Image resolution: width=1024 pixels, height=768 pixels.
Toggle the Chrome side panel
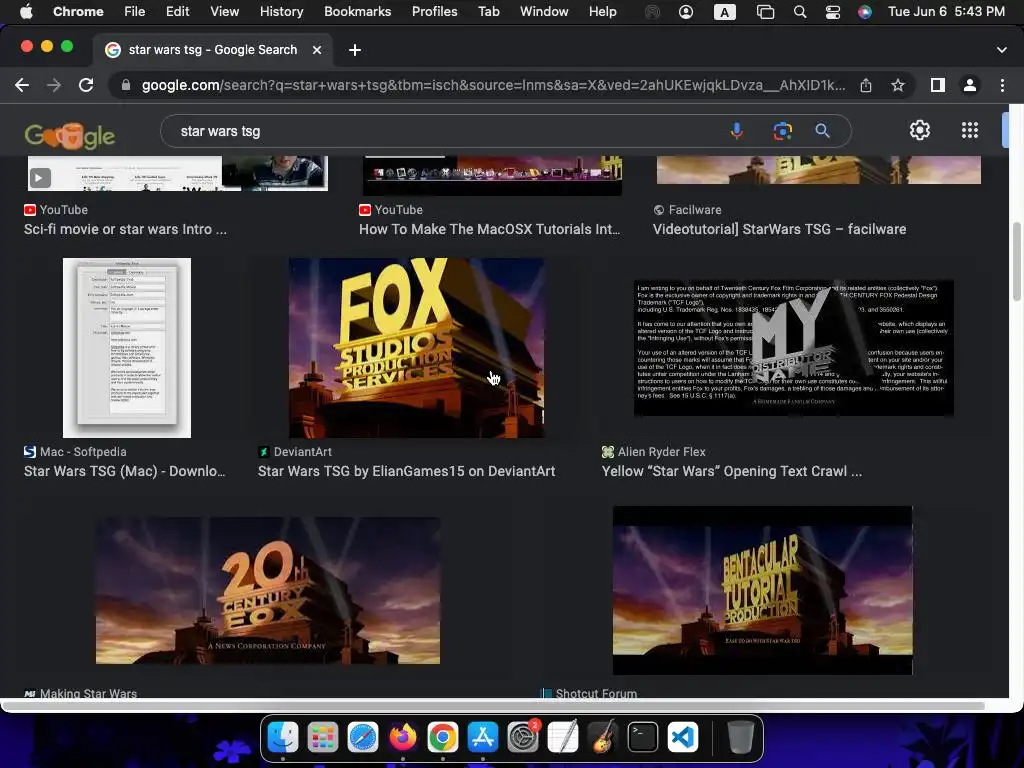[938, 85]
